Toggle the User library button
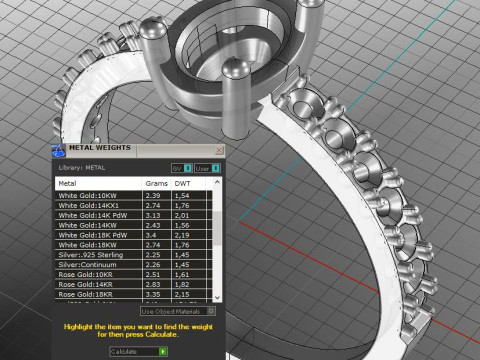The image size is (480, 360). tap(207, 168)
